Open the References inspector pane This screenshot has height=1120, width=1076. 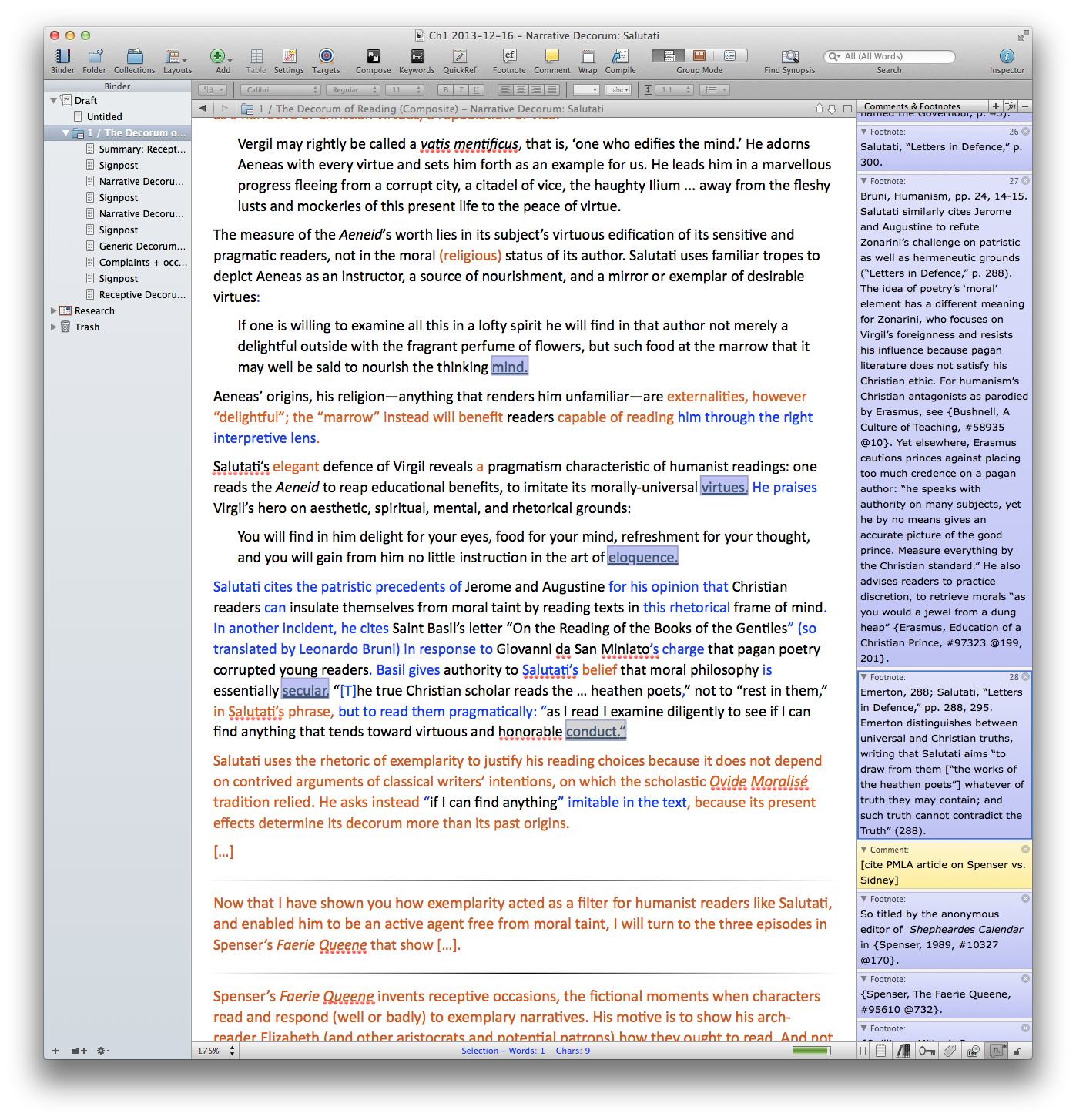903,1051
